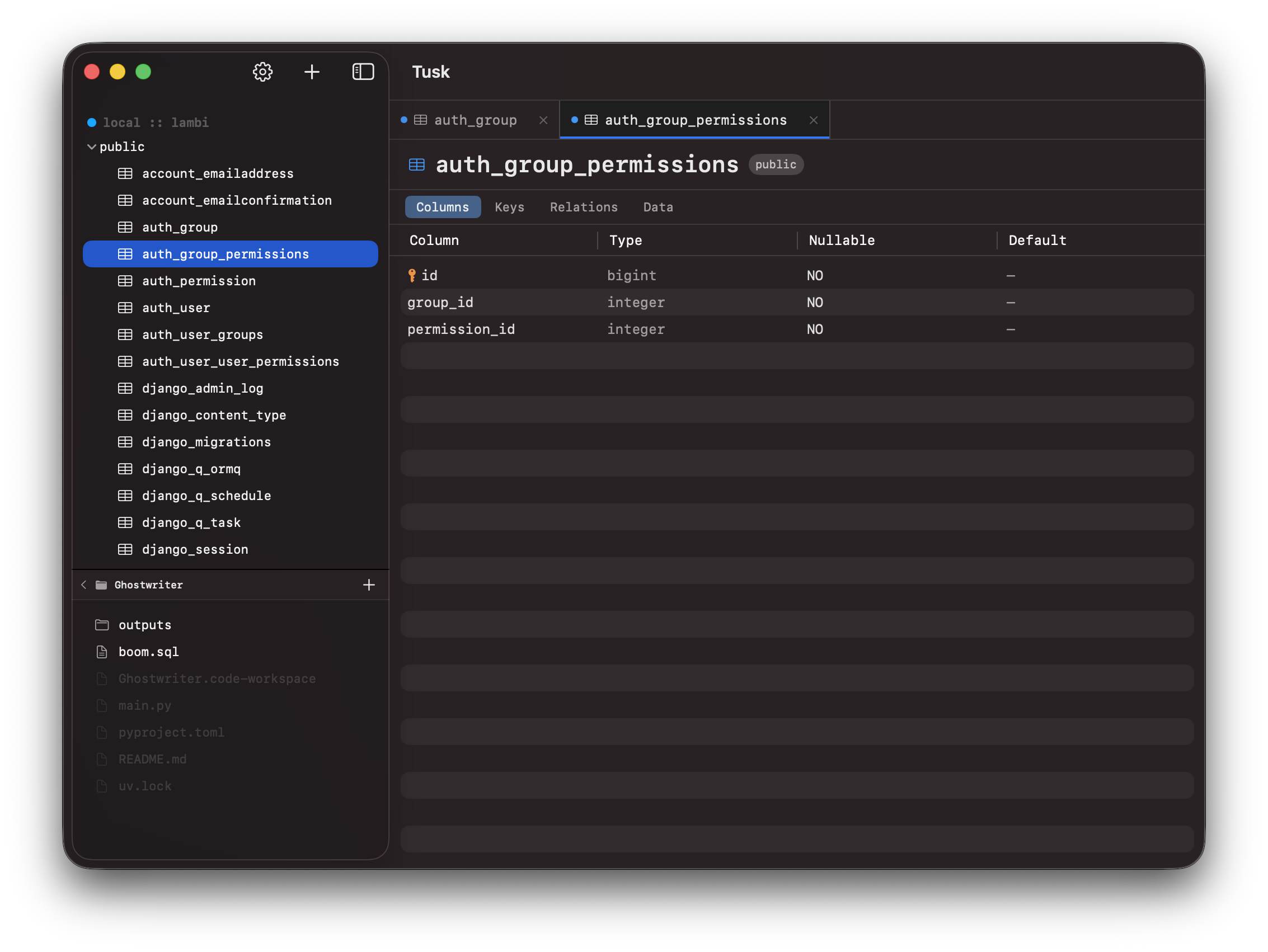Click the table icon next to auth_group_permissions heading
This screenshot has height=952, width=1268.
416,164
